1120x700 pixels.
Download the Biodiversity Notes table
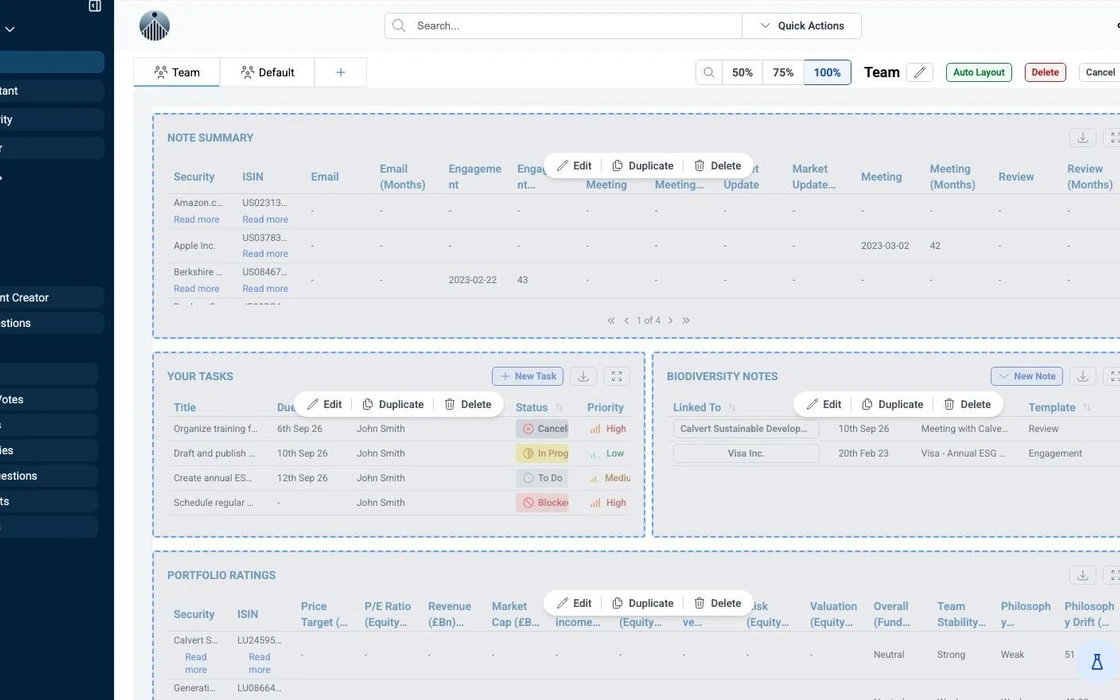pyautogui.click(x=1083, y=376)
